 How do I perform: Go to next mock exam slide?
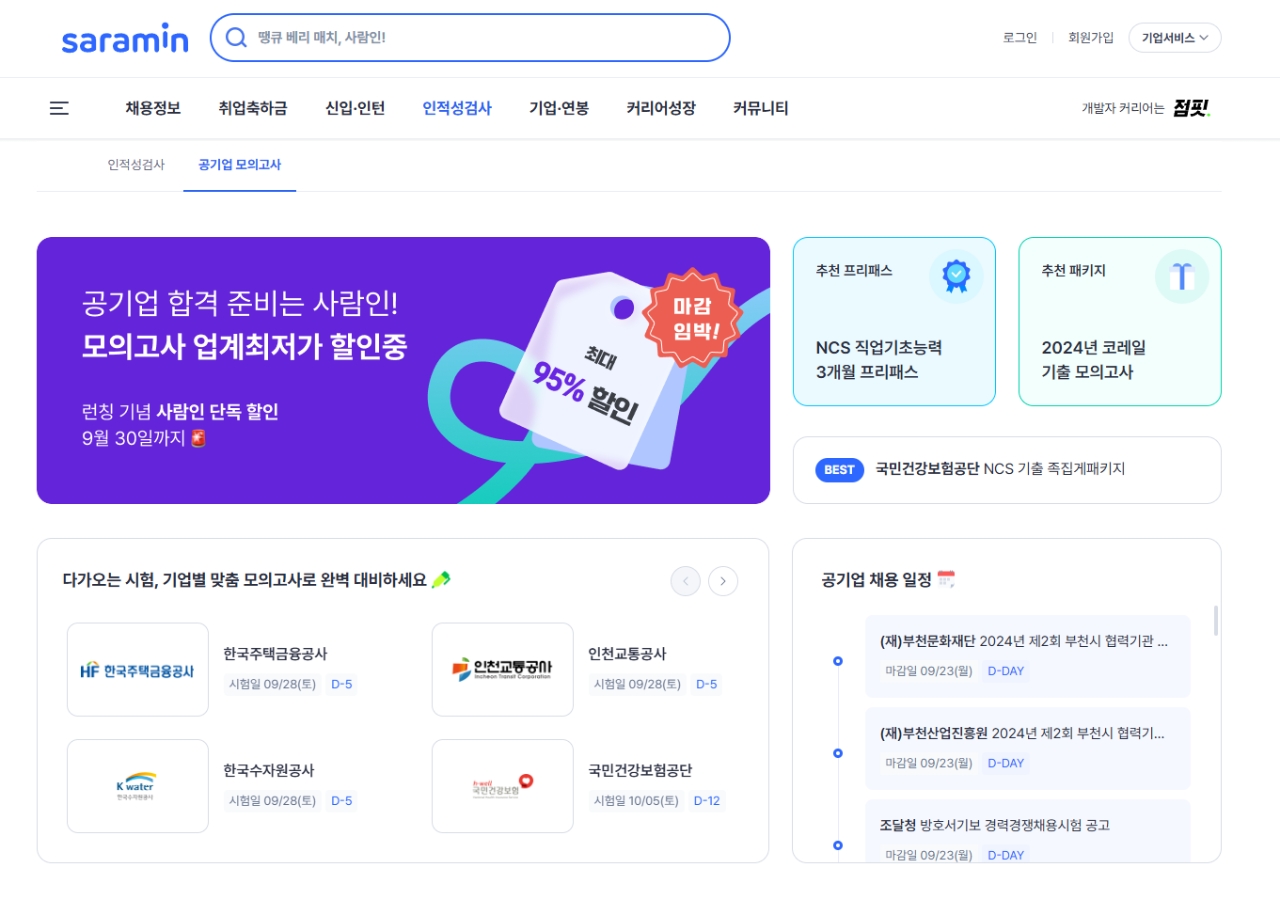click(x=723, y=581)
